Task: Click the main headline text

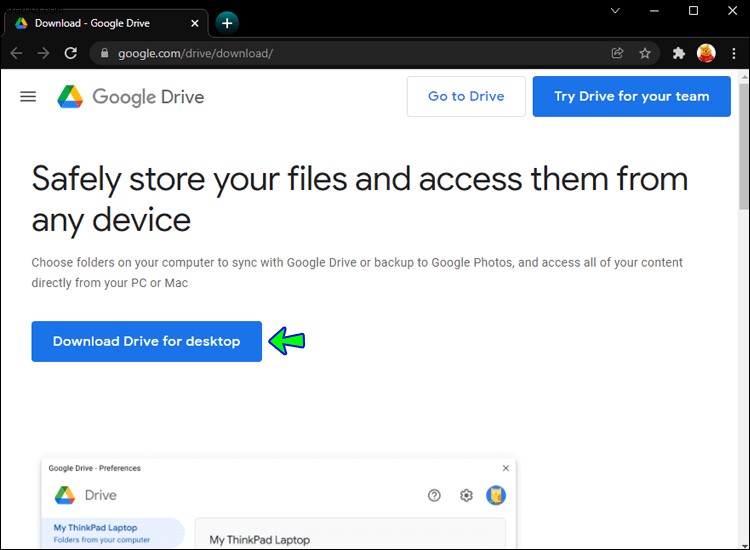Action: pos(360,199)
